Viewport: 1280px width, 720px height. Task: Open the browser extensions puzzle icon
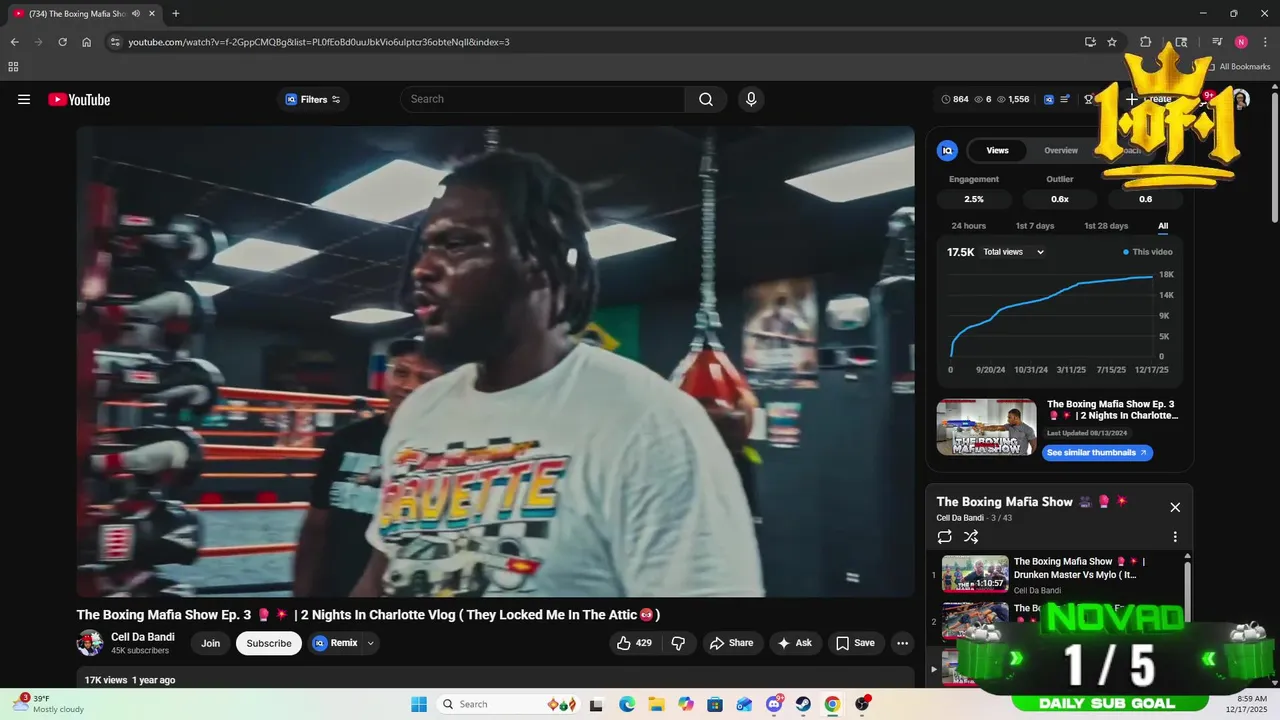[1146, 42]
